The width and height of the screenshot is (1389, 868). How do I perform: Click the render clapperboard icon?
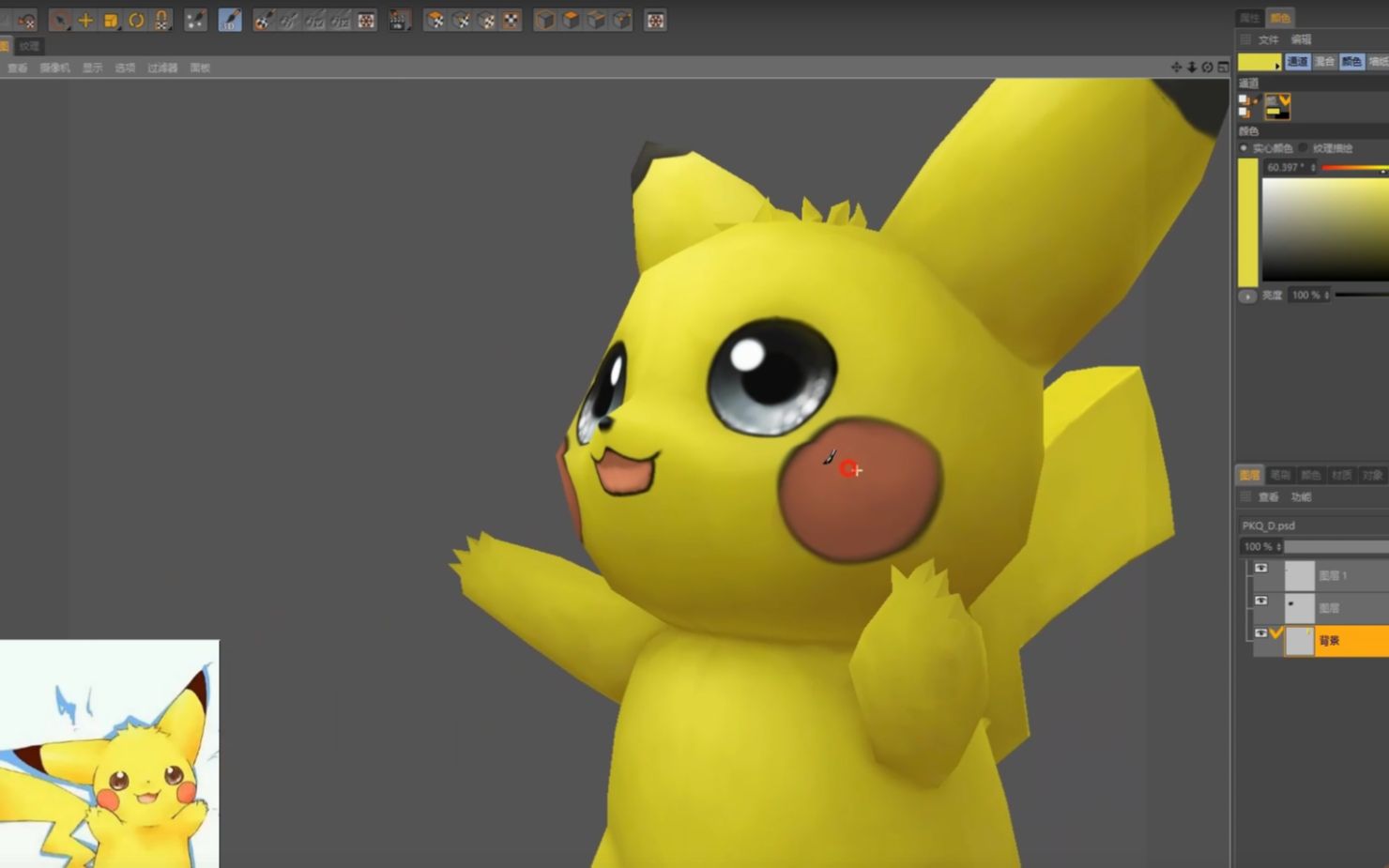click(400, 20)
